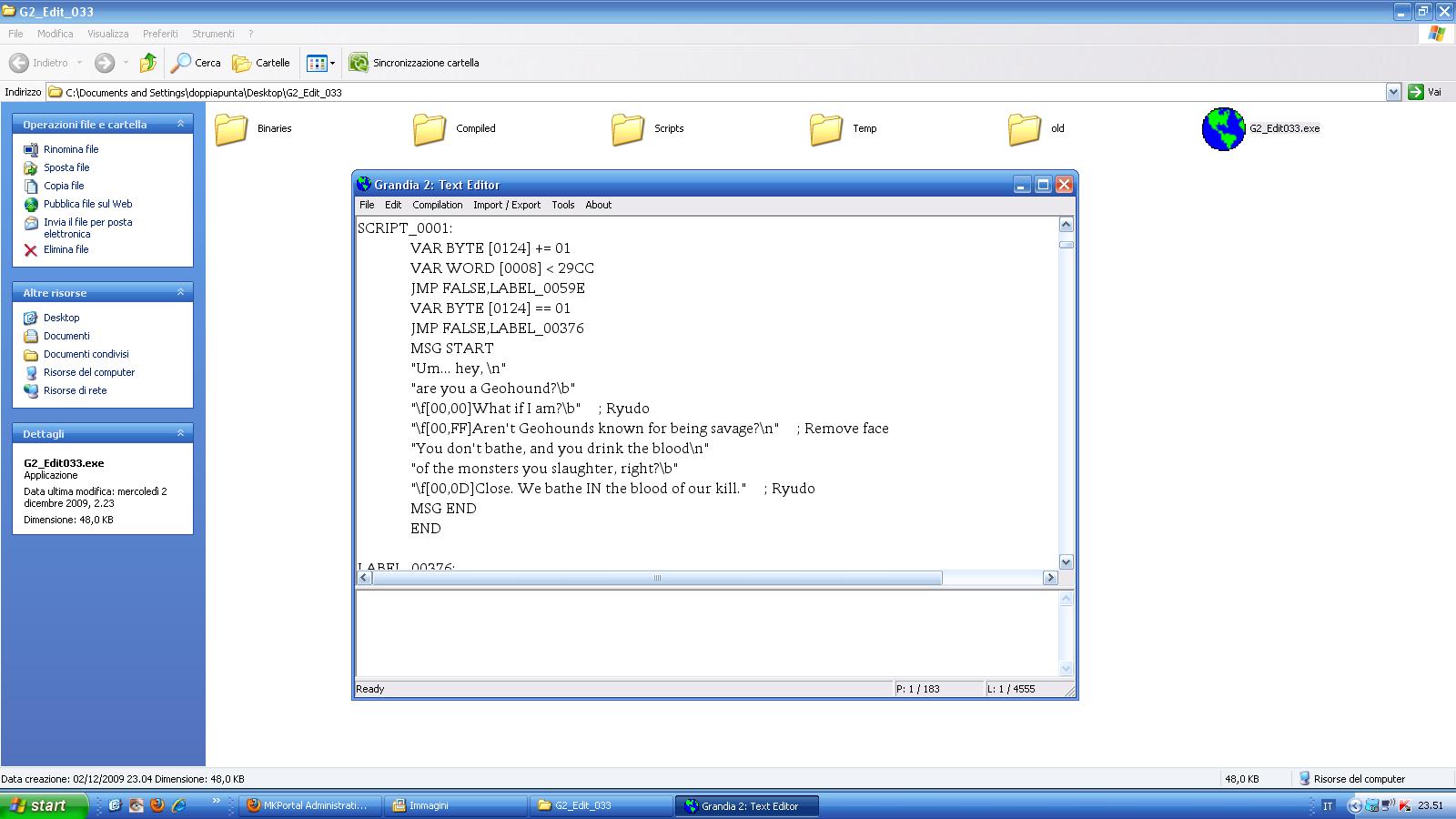
Task: Click Elimina file link
Action: coord(66,249)
